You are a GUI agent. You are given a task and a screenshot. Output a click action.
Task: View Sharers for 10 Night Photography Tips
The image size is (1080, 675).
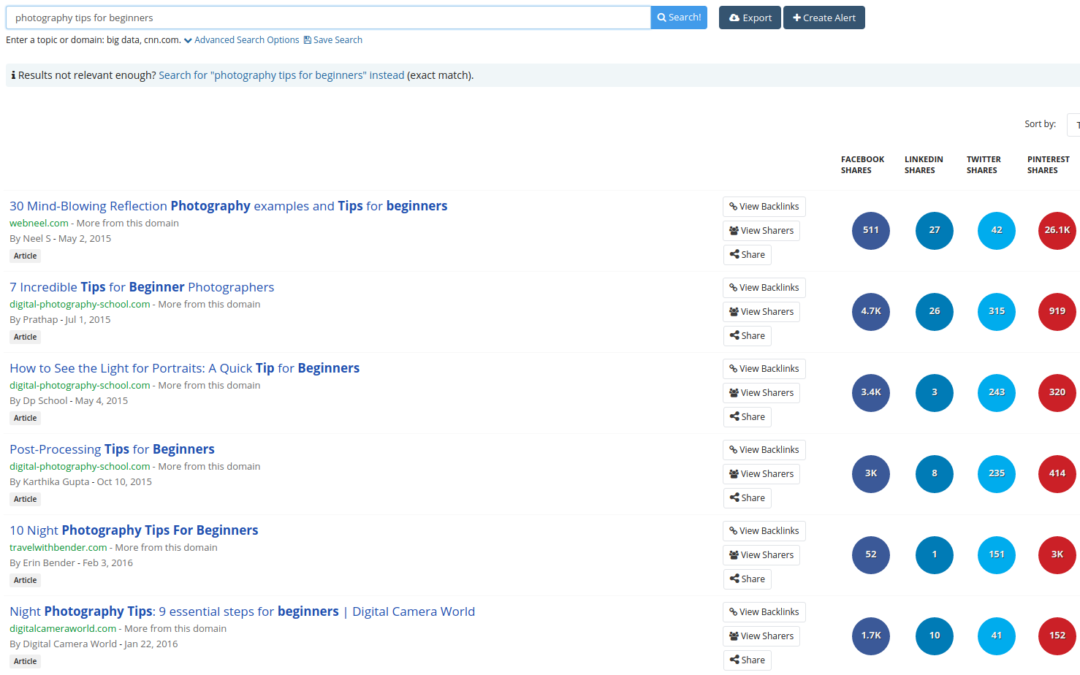(x=761, y=555)
